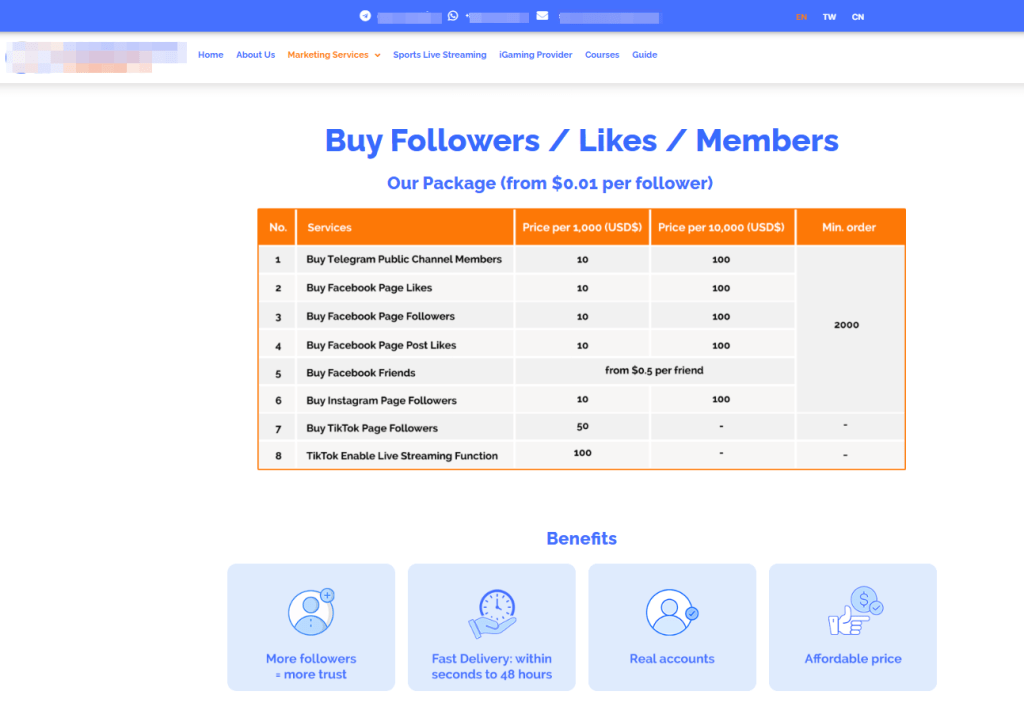Go to Sports Live Streaming page

coord(439,55)
